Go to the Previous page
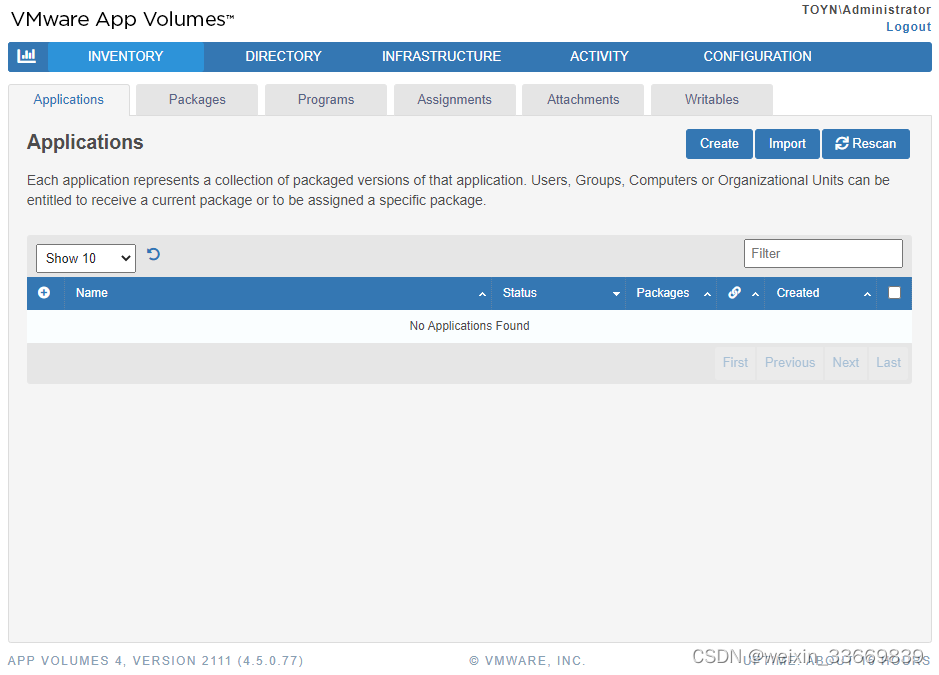Viewport: 939px width, 675px height. [790, 362]
